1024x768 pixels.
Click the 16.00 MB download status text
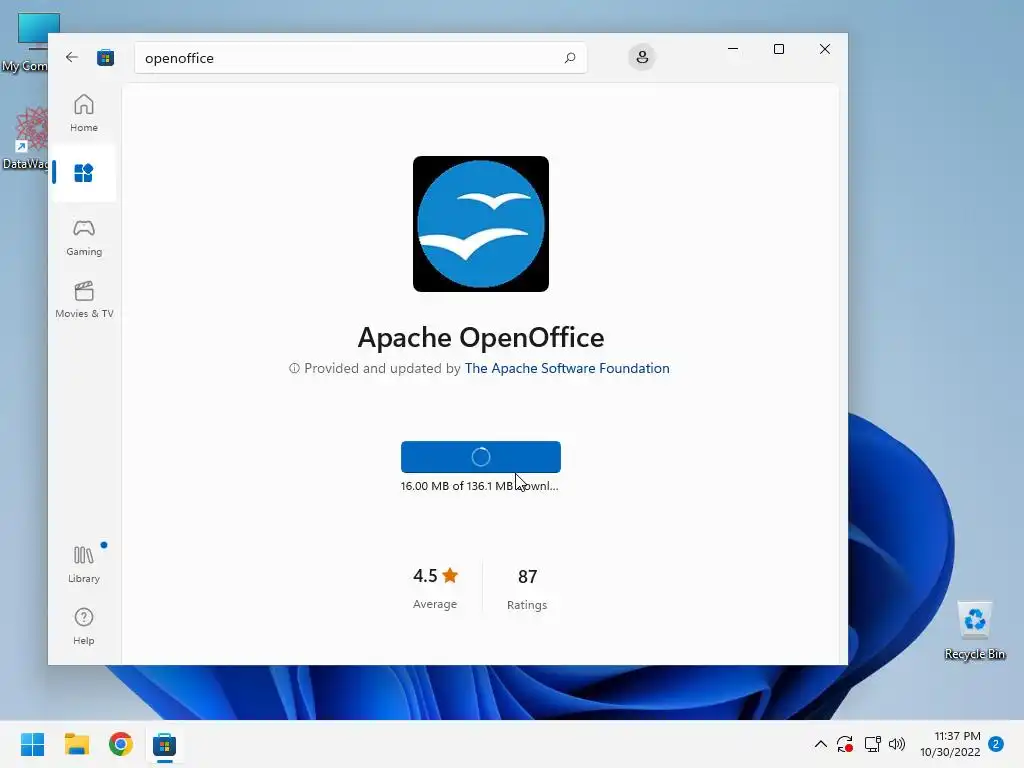[479, 486]
